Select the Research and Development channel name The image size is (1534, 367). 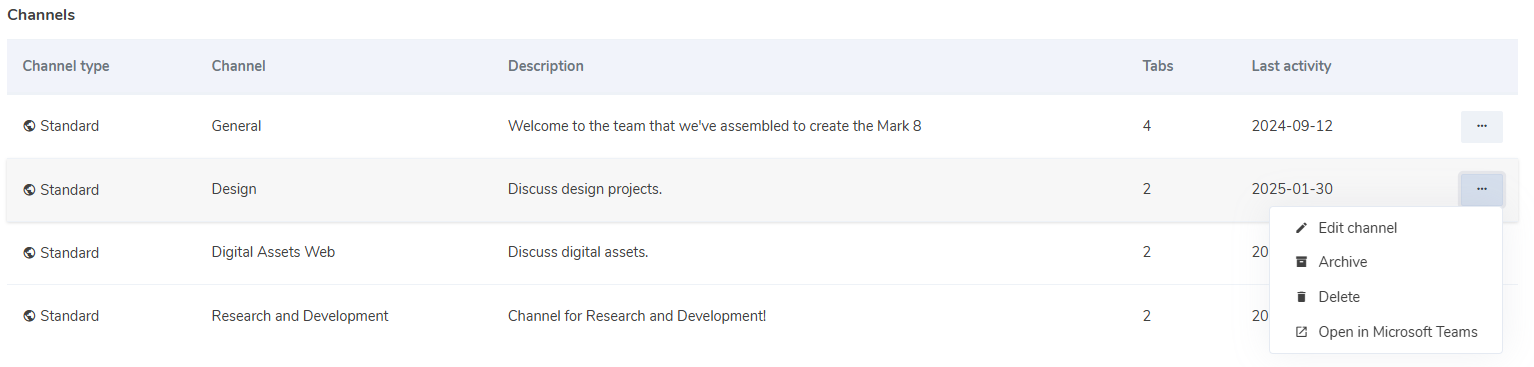300,316
